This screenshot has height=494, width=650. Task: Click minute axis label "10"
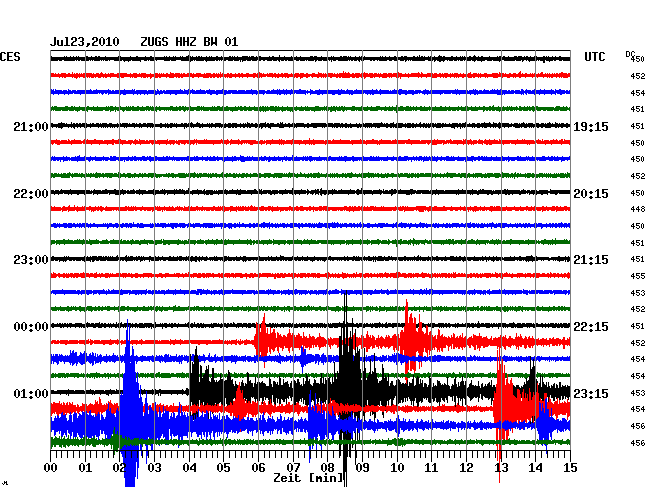click(397, 468)
